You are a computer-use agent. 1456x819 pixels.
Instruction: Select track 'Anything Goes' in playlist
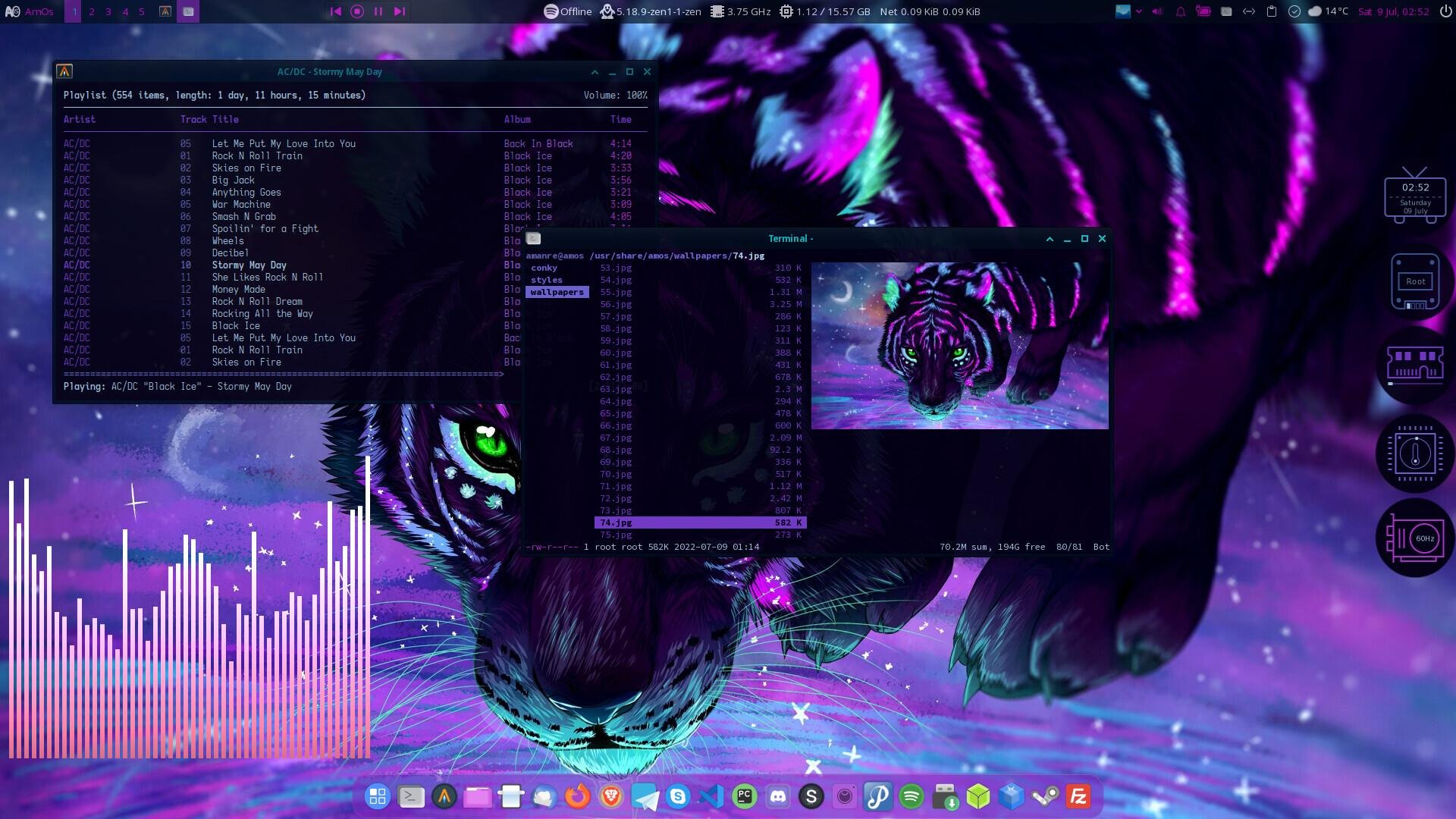coord(355,192)
